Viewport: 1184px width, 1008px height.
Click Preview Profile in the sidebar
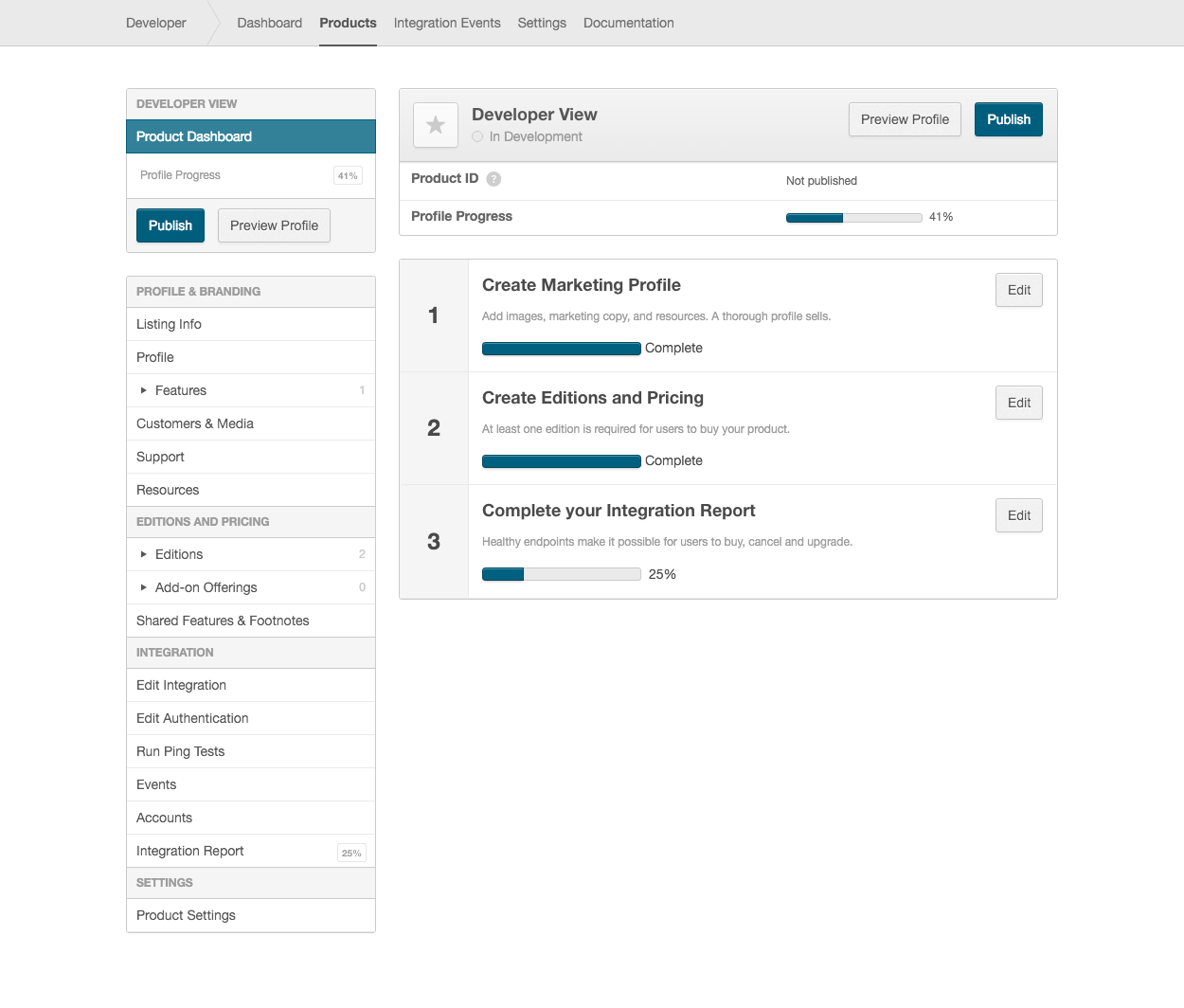(274, 225)
